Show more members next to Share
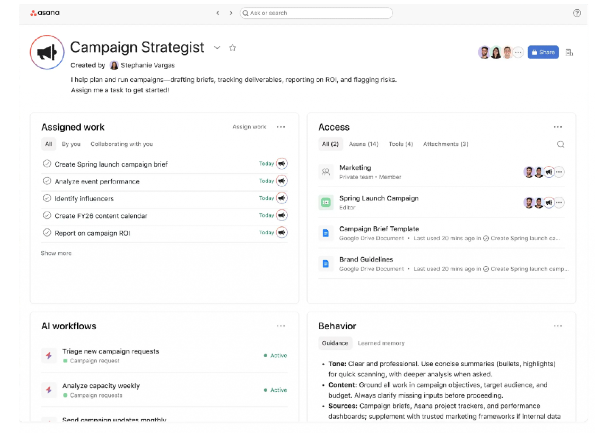Image resolution: width=600 pixels, height=433 pixels. tap(518, 52)
